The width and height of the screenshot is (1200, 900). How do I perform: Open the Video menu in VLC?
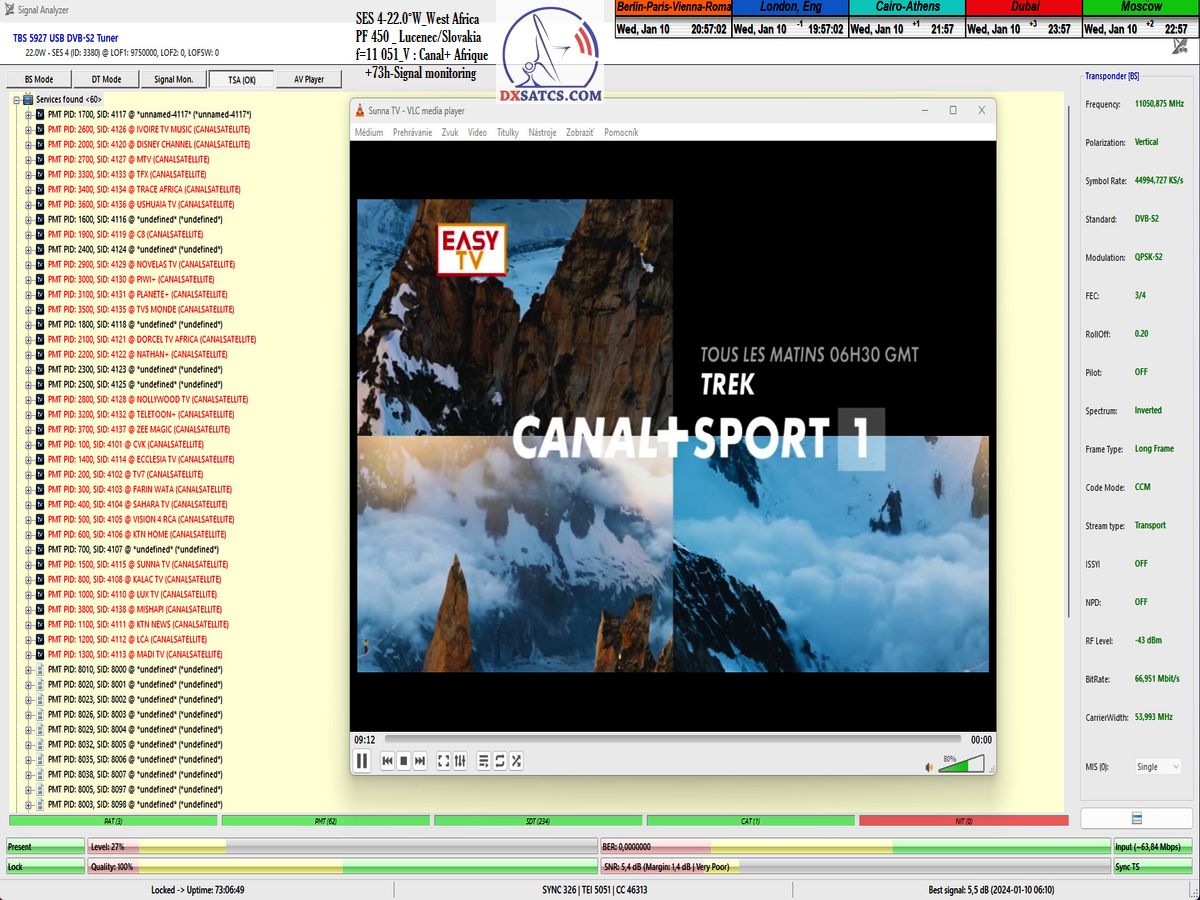point(477,132)
